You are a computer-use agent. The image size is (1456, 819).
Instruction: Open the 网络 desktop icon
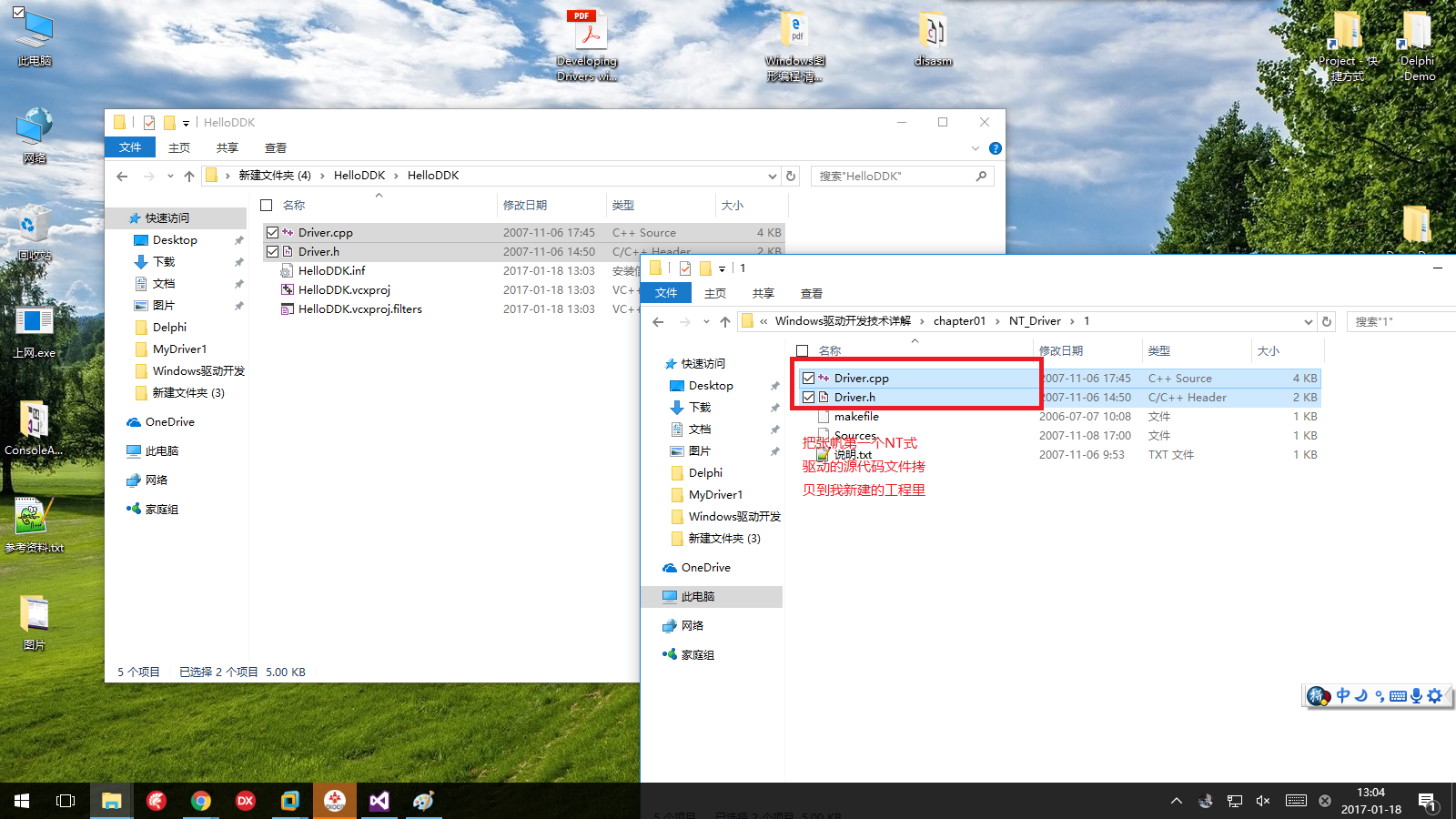point(35,135)
